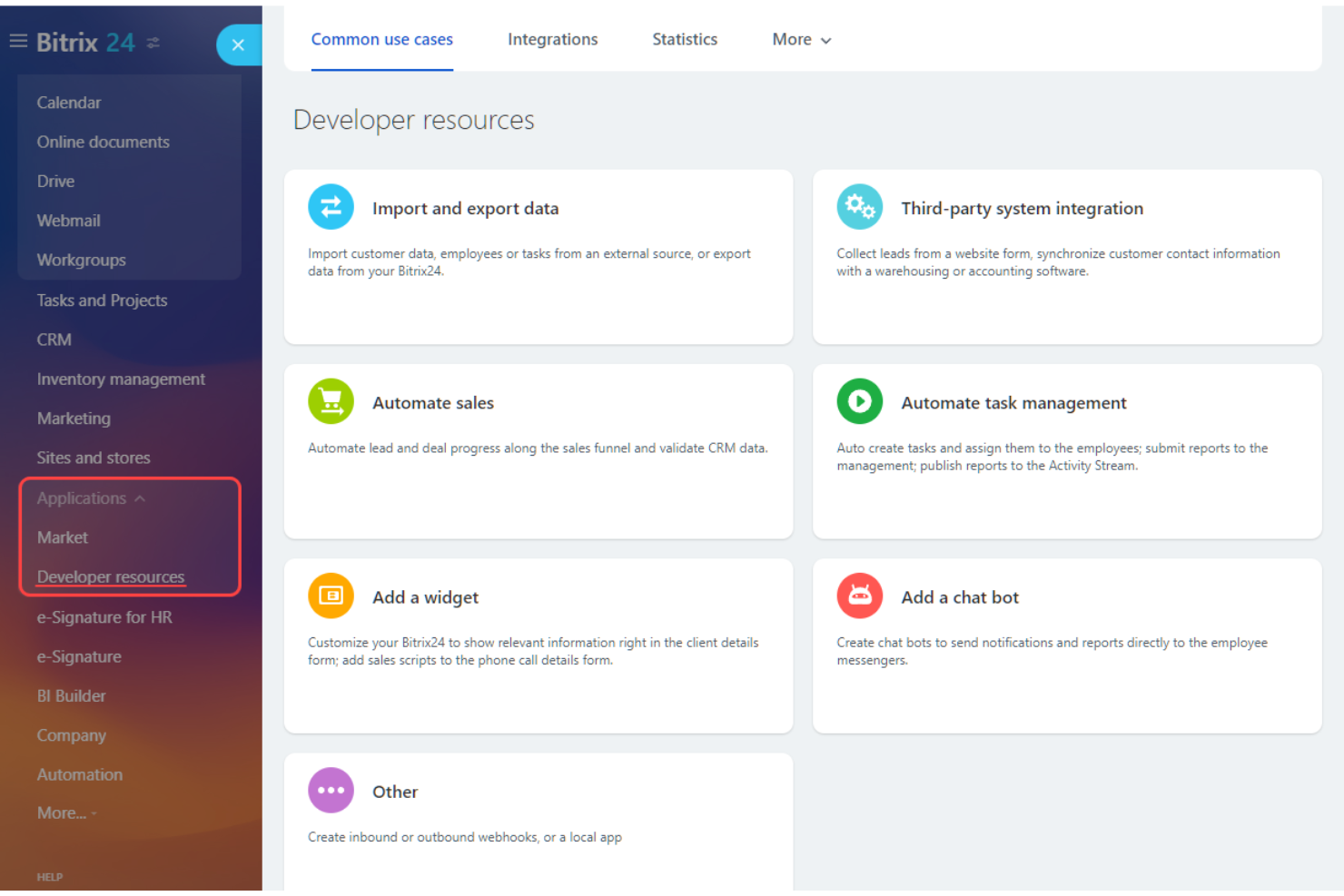Click the red Add a chat bot icon
1344x896 pixels.
pyautogui.click(x=859, y=596)
